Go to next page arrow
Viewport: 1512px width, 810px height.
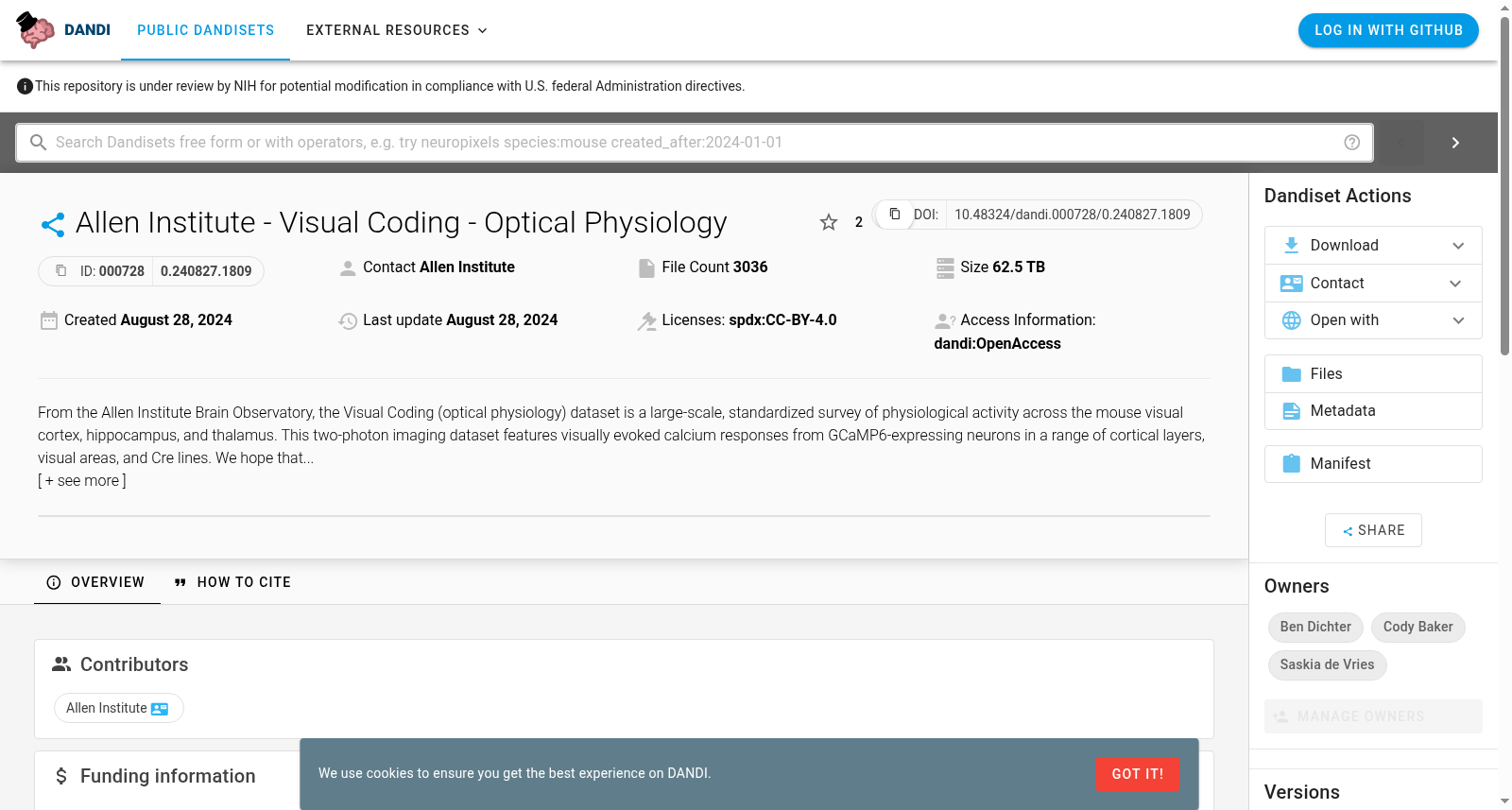(1455, 143)
